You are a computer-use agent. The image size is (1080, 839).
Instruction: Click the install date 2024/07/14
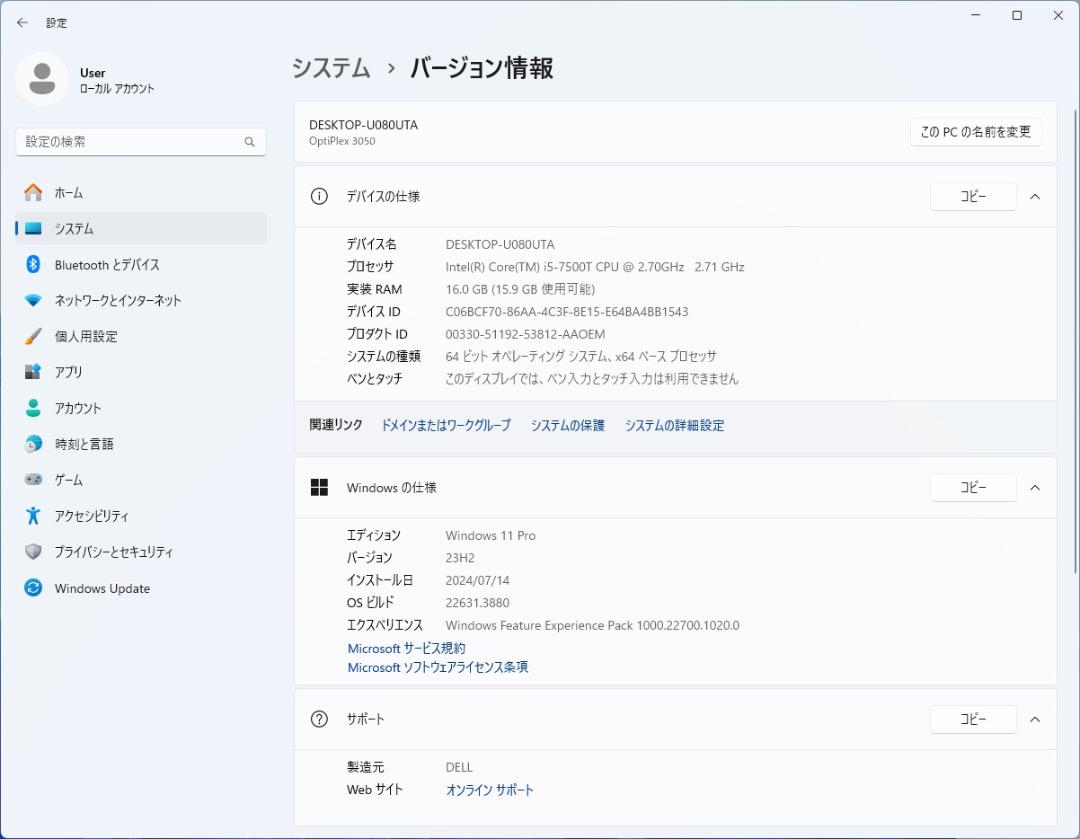477,580
